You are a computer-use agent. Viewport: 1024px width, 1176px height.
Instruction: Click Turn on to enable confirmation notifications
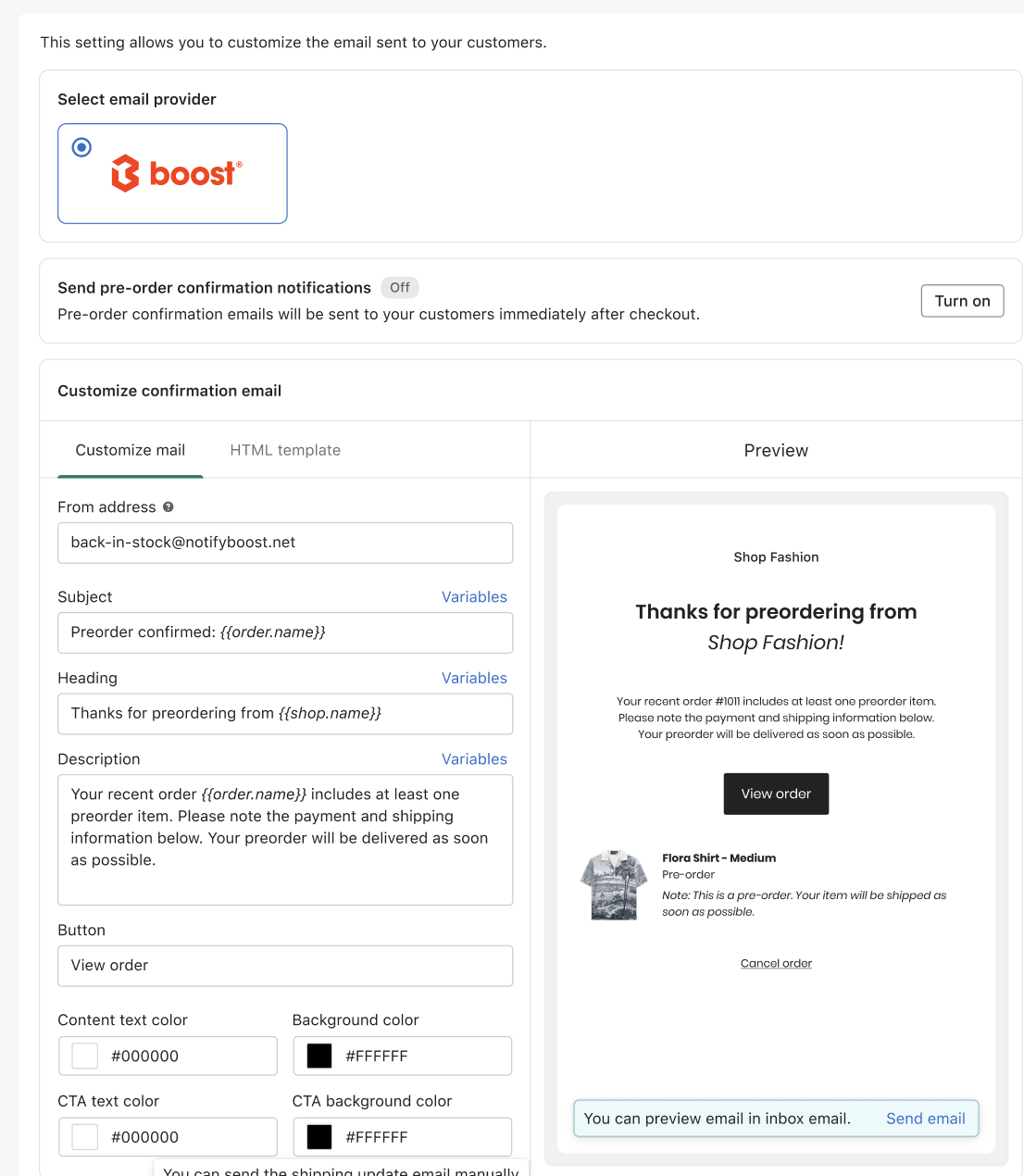962,300
